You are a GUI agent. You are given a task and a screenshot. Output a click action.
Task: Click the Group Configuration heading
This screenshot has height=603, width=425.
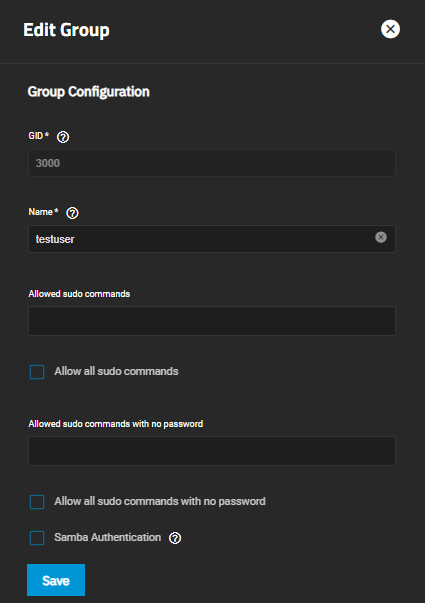coord(88,92)
